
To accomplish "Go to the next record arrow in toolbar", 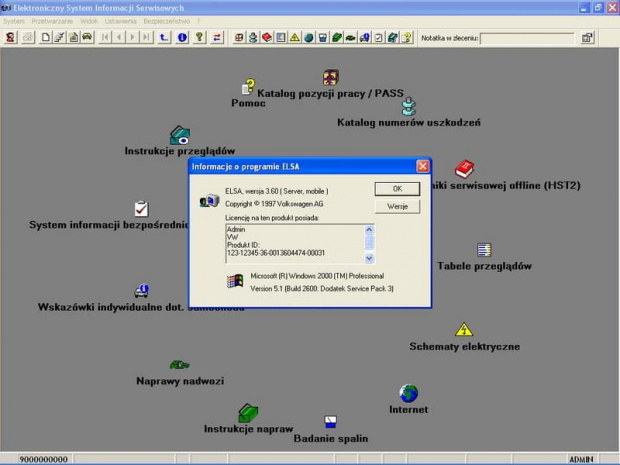I will pyautogui.click(x=132, y=38).
